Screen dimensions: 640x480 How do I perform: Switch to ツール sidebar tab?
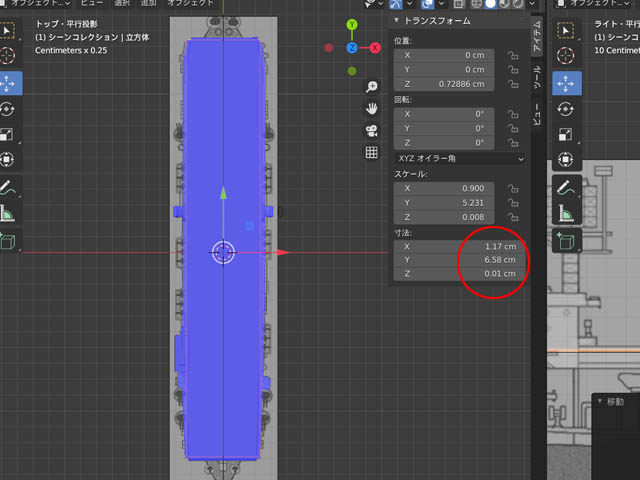click(538, 77)
